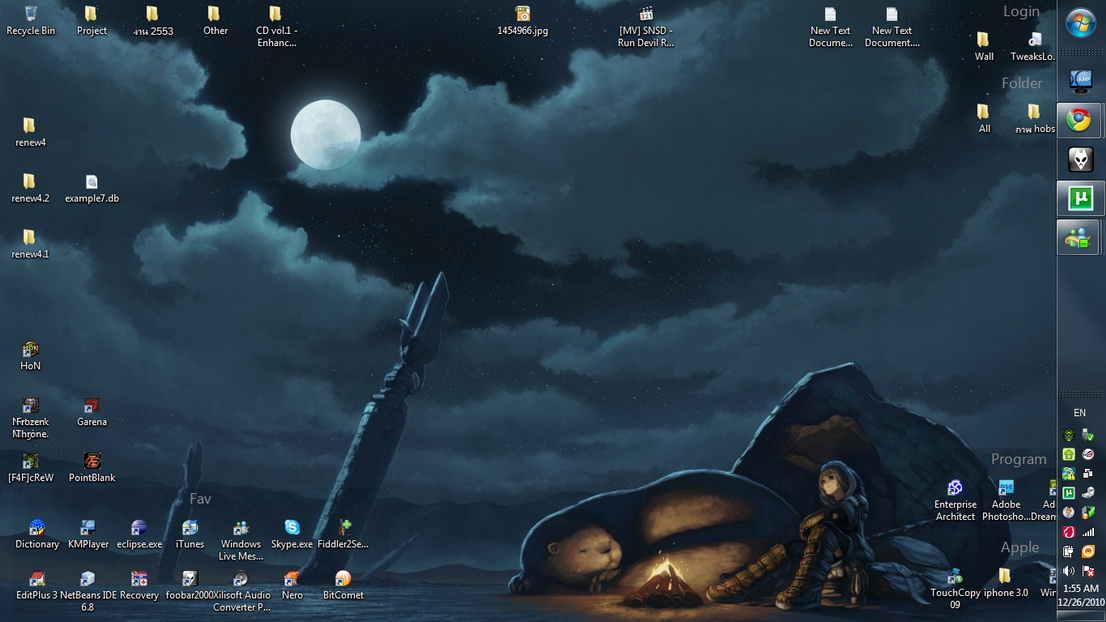Select the SNSD Run Devil Run video file

[x=645, y=26]
